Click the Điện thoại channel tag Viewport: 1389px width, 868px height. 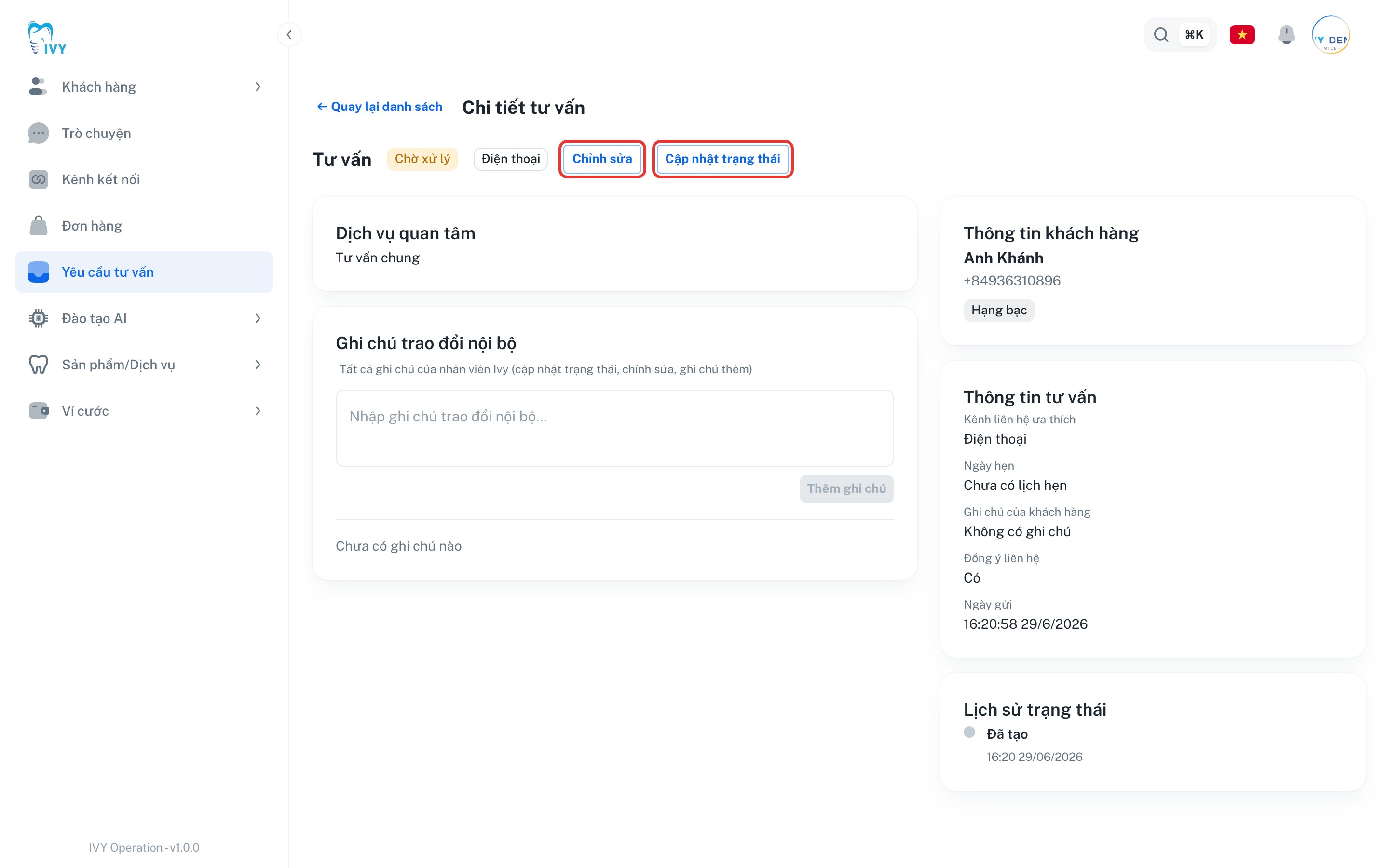510,159
